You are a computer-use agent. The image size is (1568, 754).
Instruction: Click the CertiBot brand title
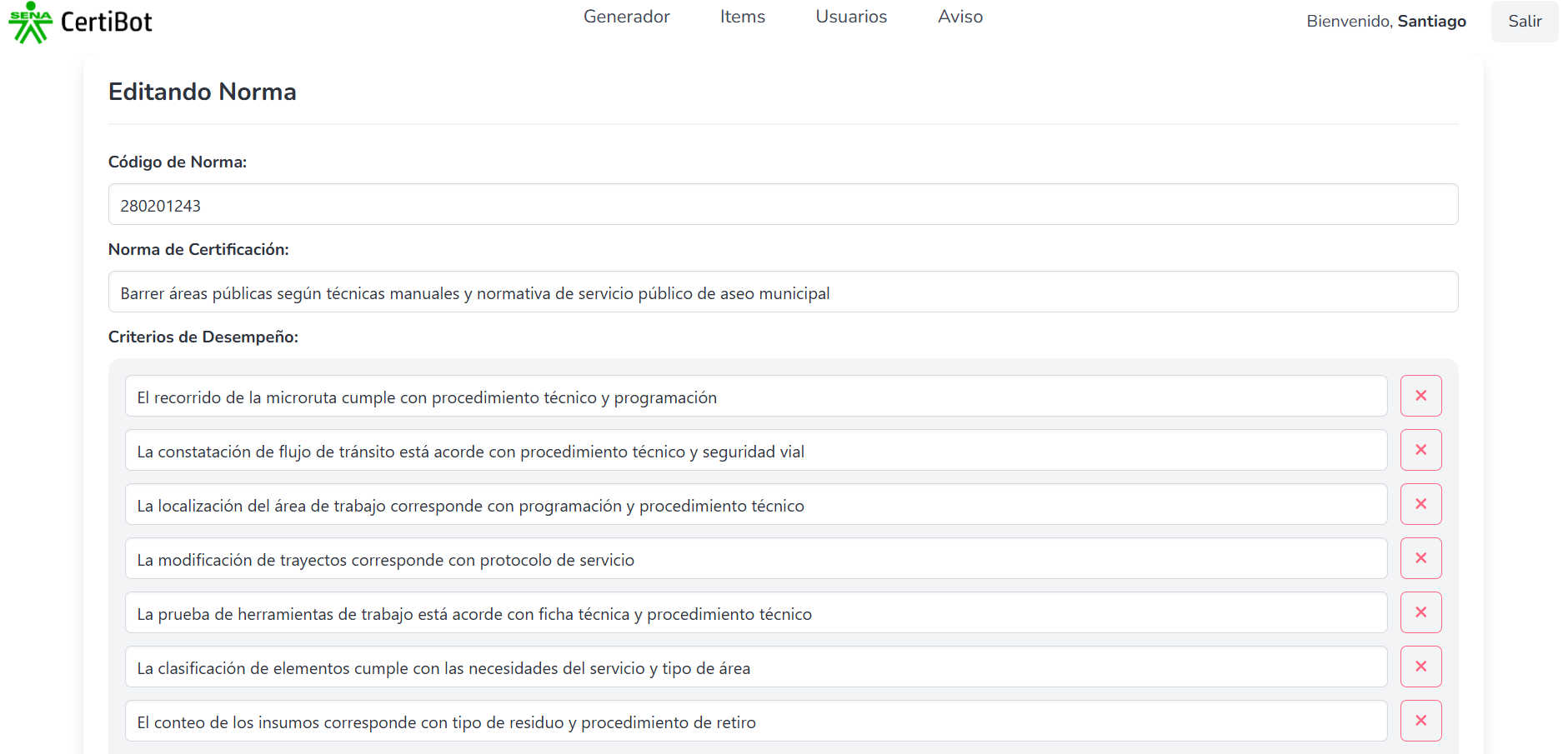click(x=107, y=22)
